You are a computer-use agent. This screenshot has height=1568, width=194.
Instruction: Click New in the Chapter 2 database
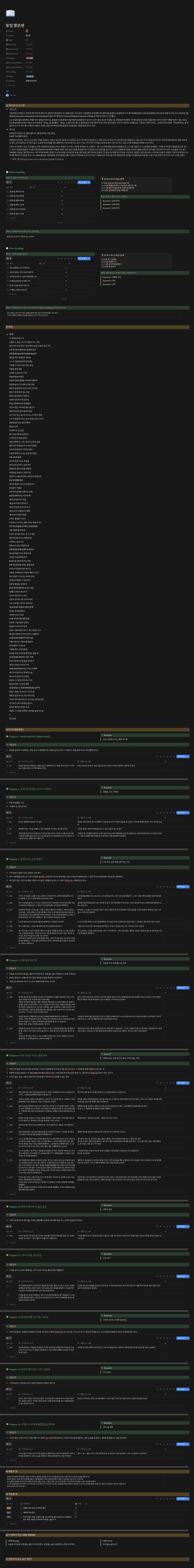tap(182, 813)
